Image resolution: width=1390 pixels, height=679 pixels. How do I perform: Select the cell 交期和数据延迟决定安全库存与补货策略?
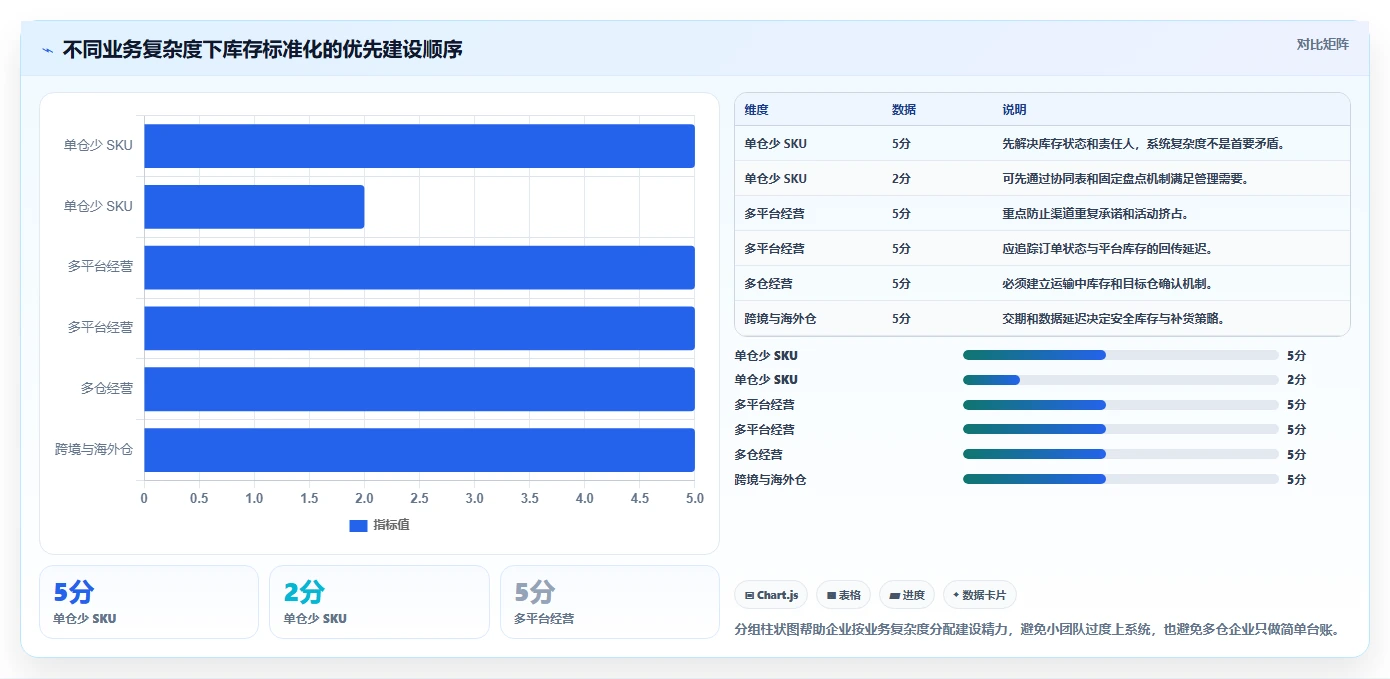click(1114, 319)
